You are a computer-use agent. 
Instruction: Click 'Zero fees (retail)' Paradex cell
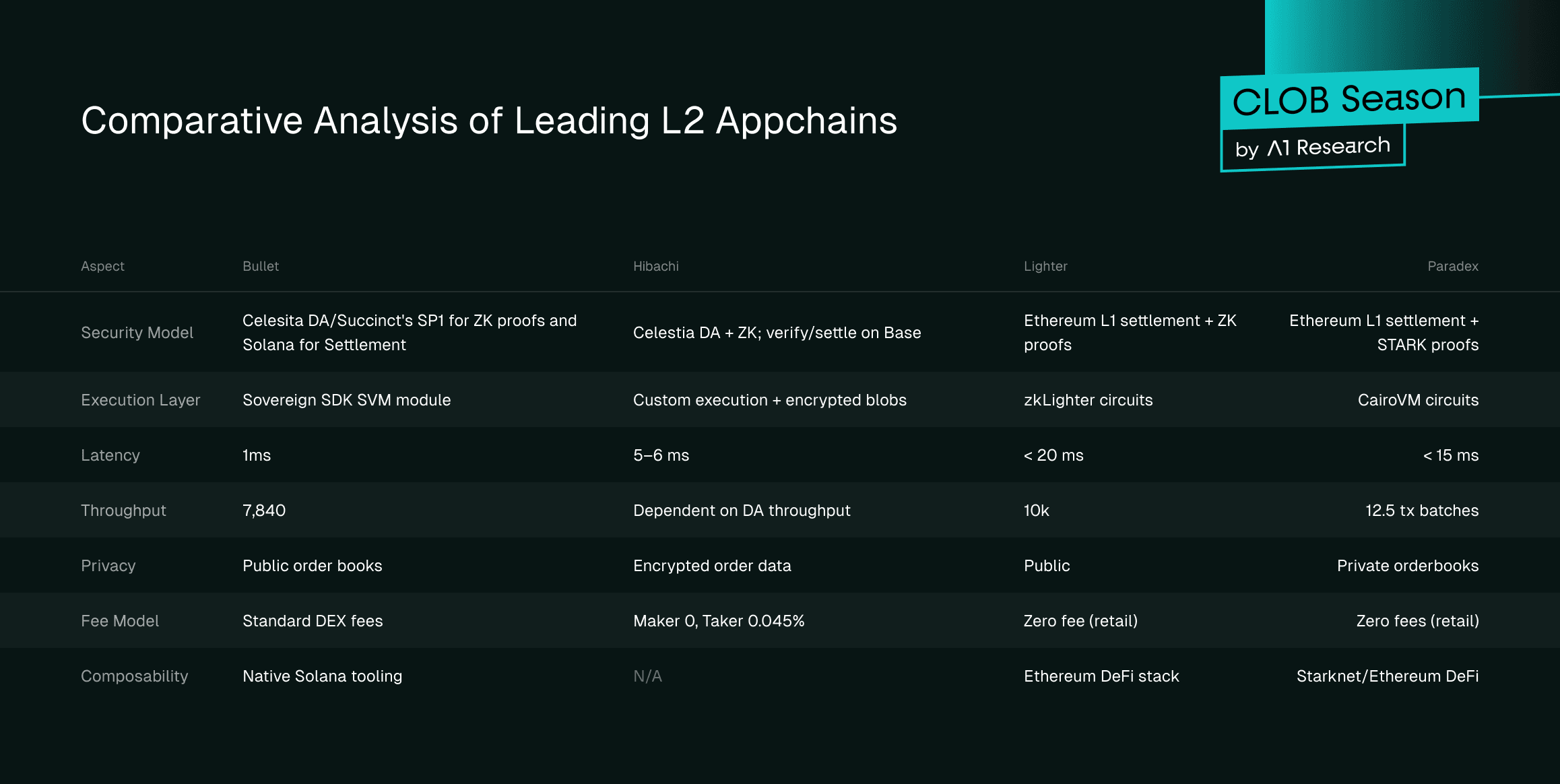pyautogui.click(x=1417, y=621)
